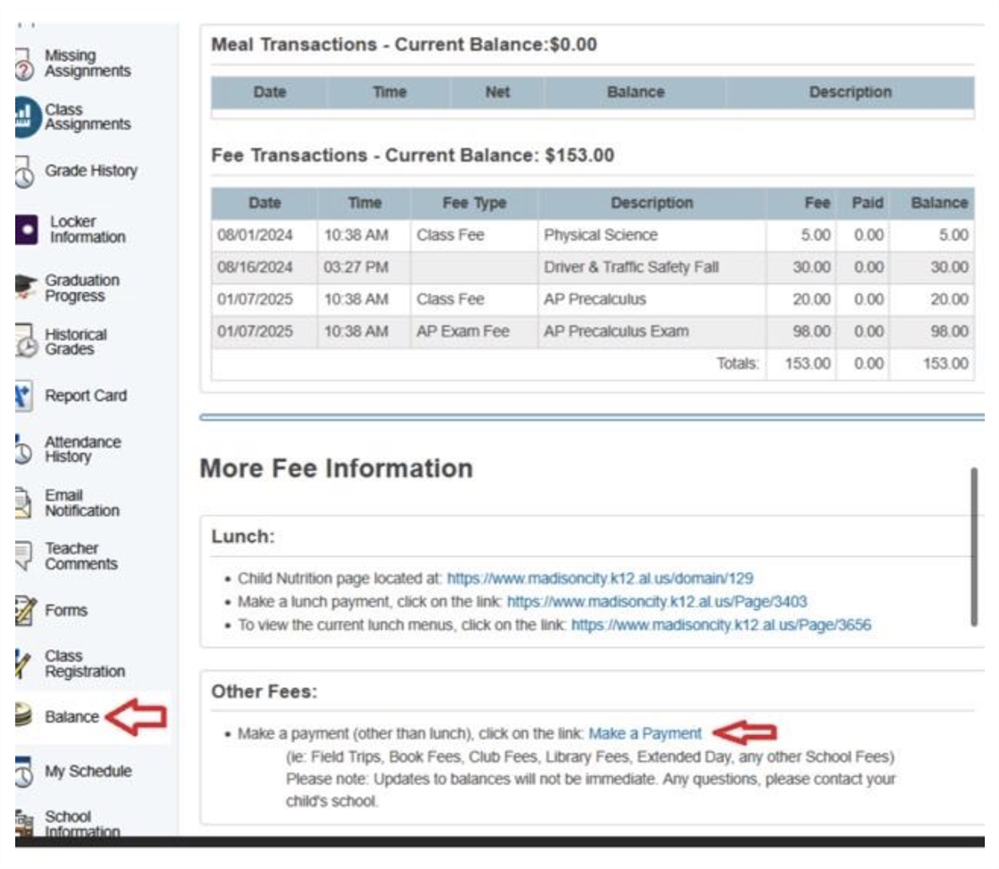This screenshot has width=999, height=869.
Task: Open Email Notification settings
Action: click(82, 503)
